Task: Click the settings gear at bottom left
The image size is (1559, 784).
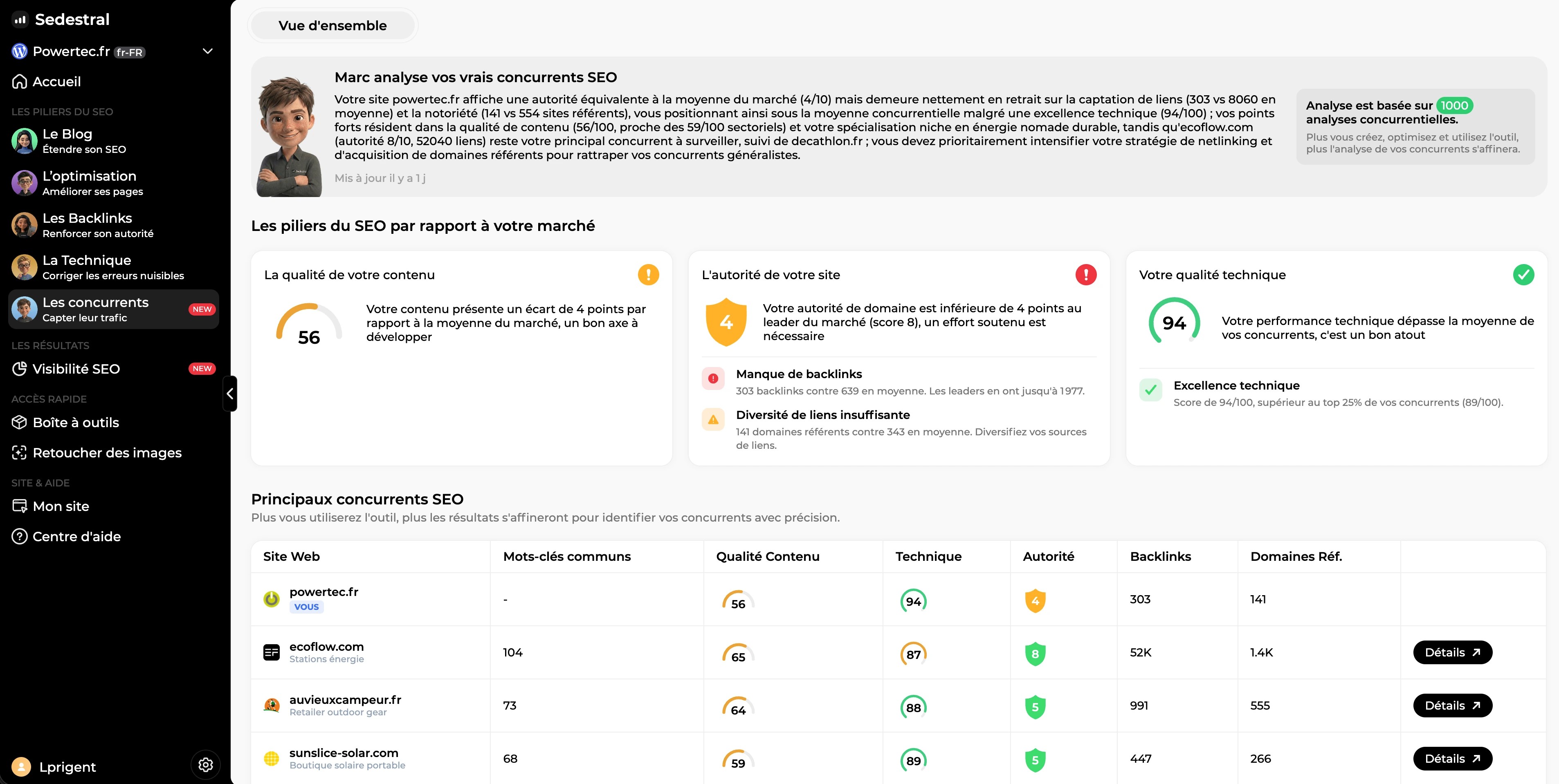Action: (205, 765)
